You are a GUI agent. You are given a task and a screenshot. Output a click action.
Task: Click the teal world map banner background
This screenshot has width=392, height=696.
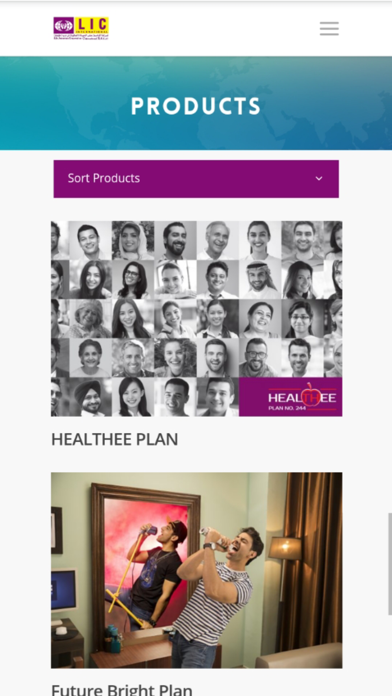click(196, 103)
